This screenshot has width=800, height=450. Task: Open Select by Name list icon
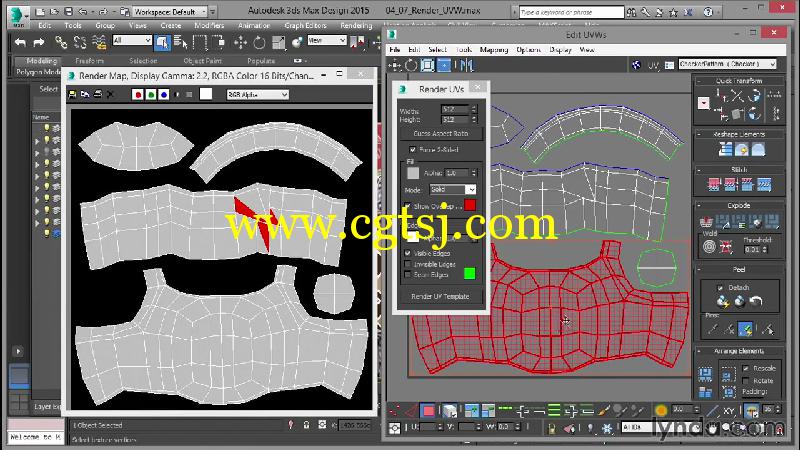pos(180,42)
